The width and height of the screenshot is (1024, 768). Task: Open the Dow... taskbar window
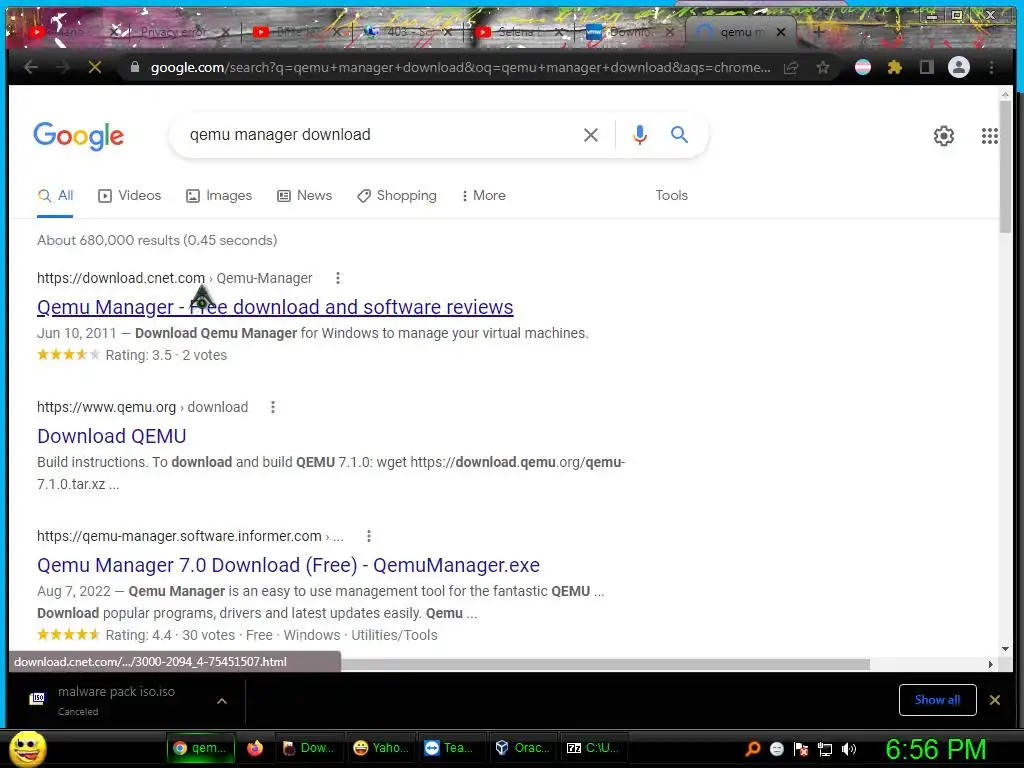[308, 748]
